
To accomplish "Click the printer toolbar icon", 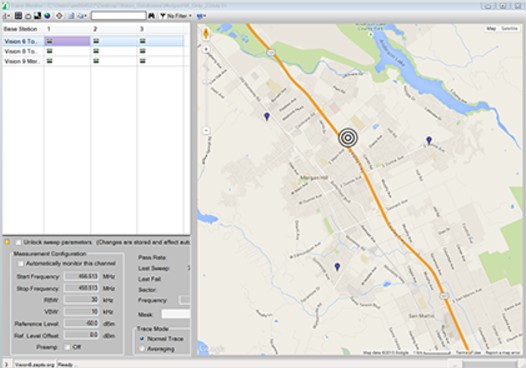I will pyautogui.click(x=28, y=16).
